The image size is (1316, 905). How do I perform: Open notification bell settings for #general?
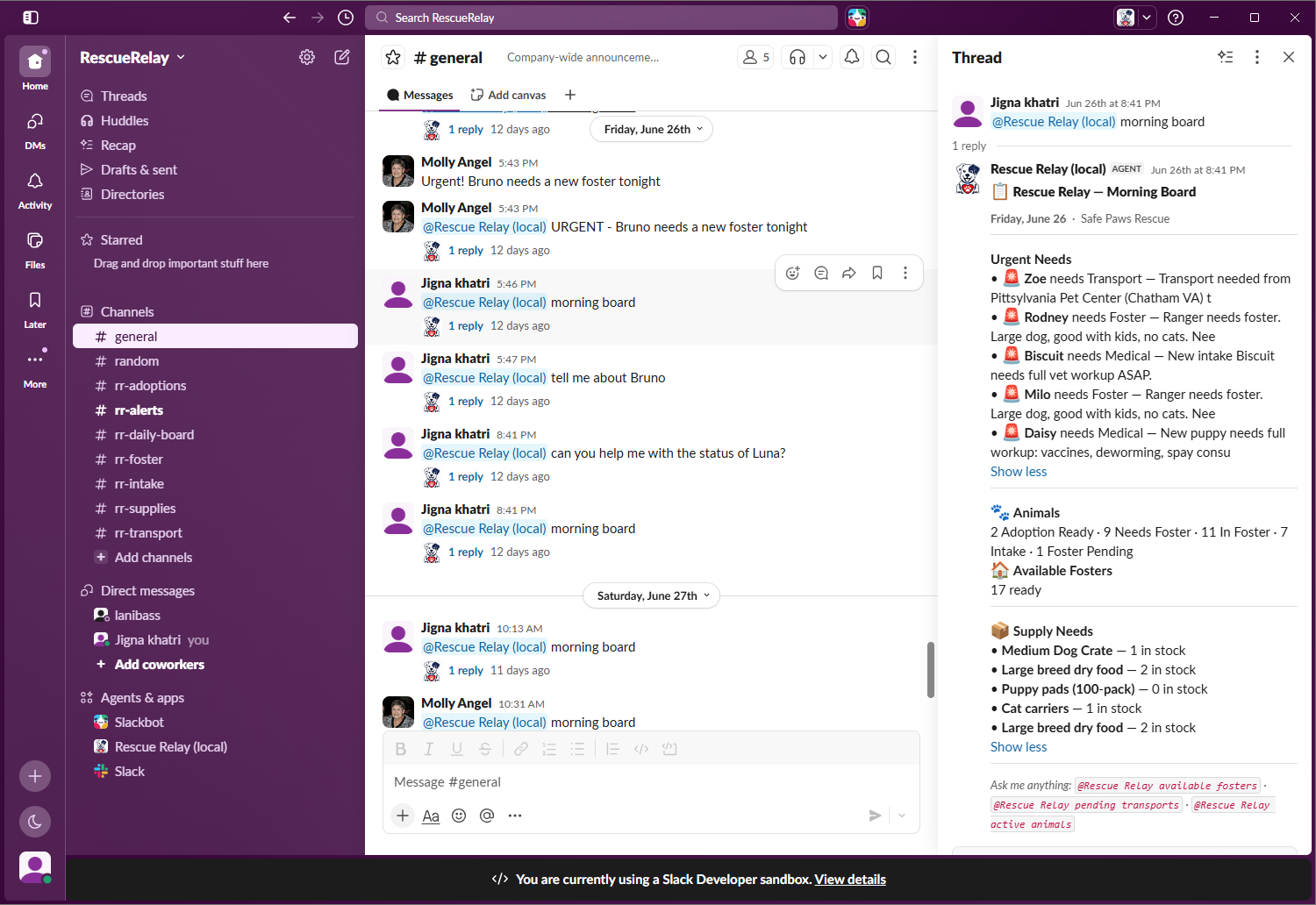(851, 57)
